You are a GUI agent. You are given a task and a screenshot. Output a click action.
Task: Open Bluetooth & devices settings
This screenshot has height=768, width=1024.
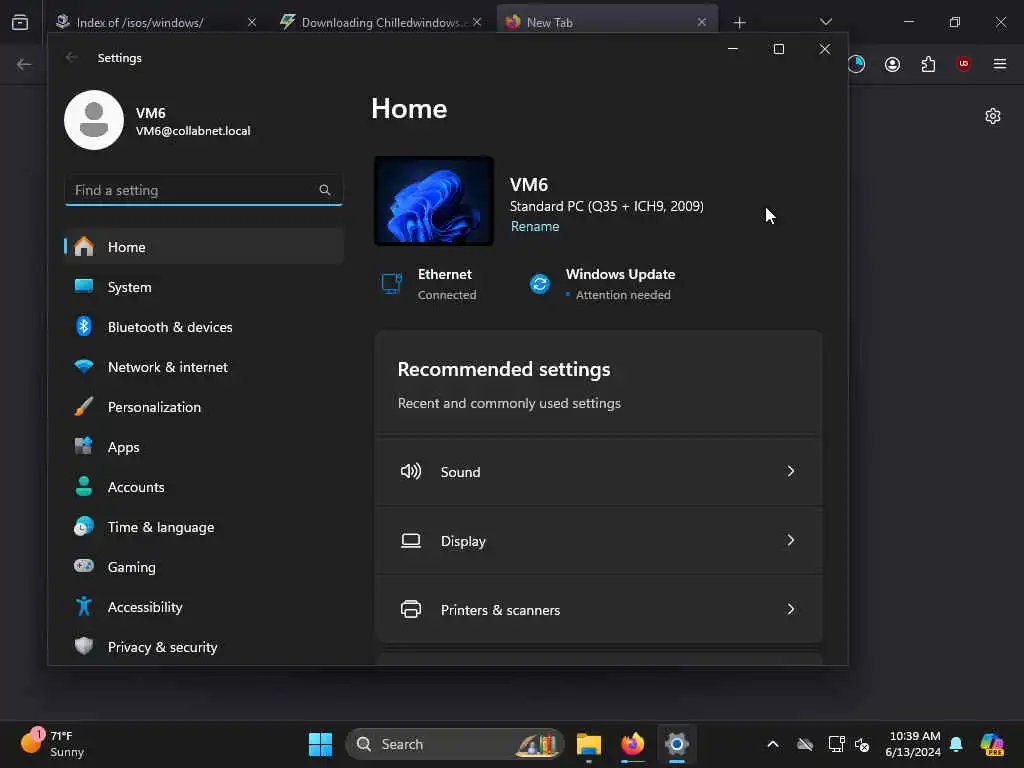click(x=204, y=327)
